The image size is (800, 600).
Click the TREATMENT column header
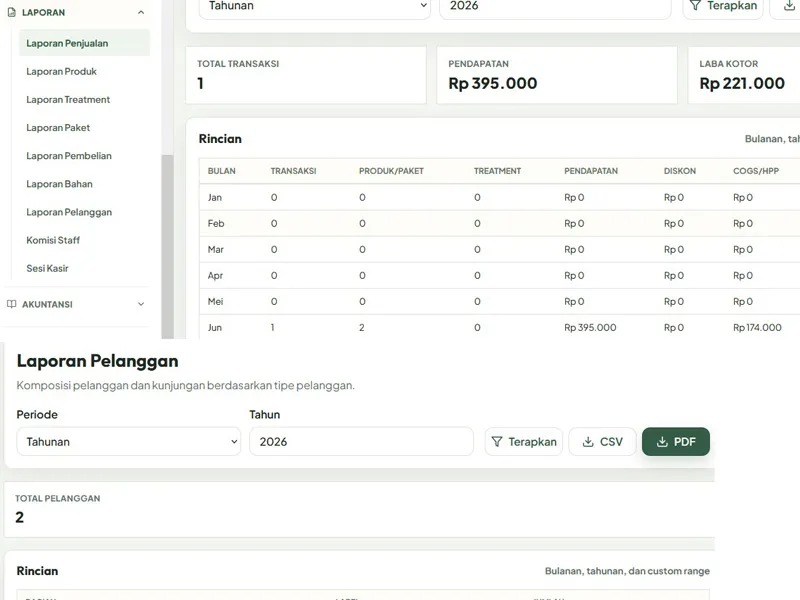coord(497,171)
